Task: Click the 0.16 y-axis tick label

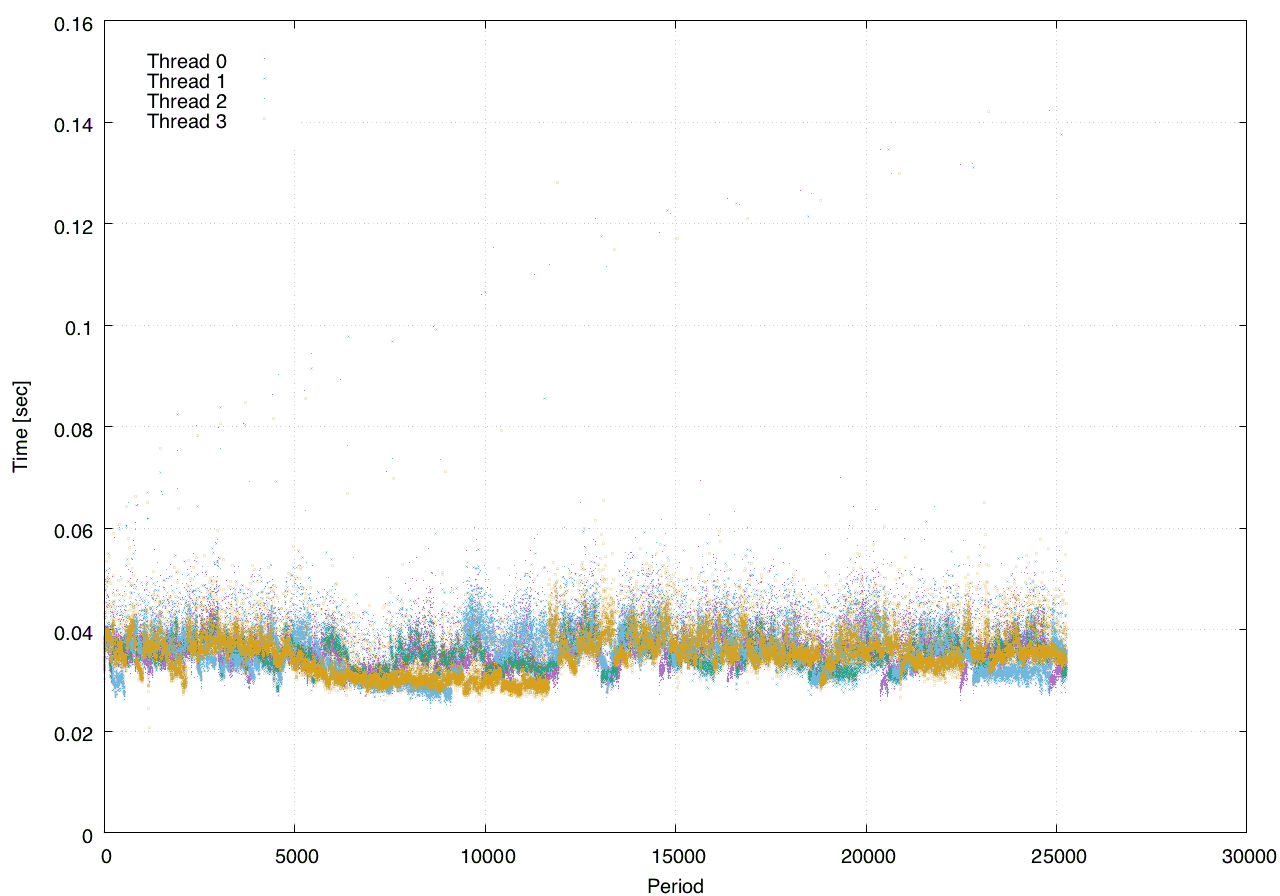Action: tap(73, 22)
